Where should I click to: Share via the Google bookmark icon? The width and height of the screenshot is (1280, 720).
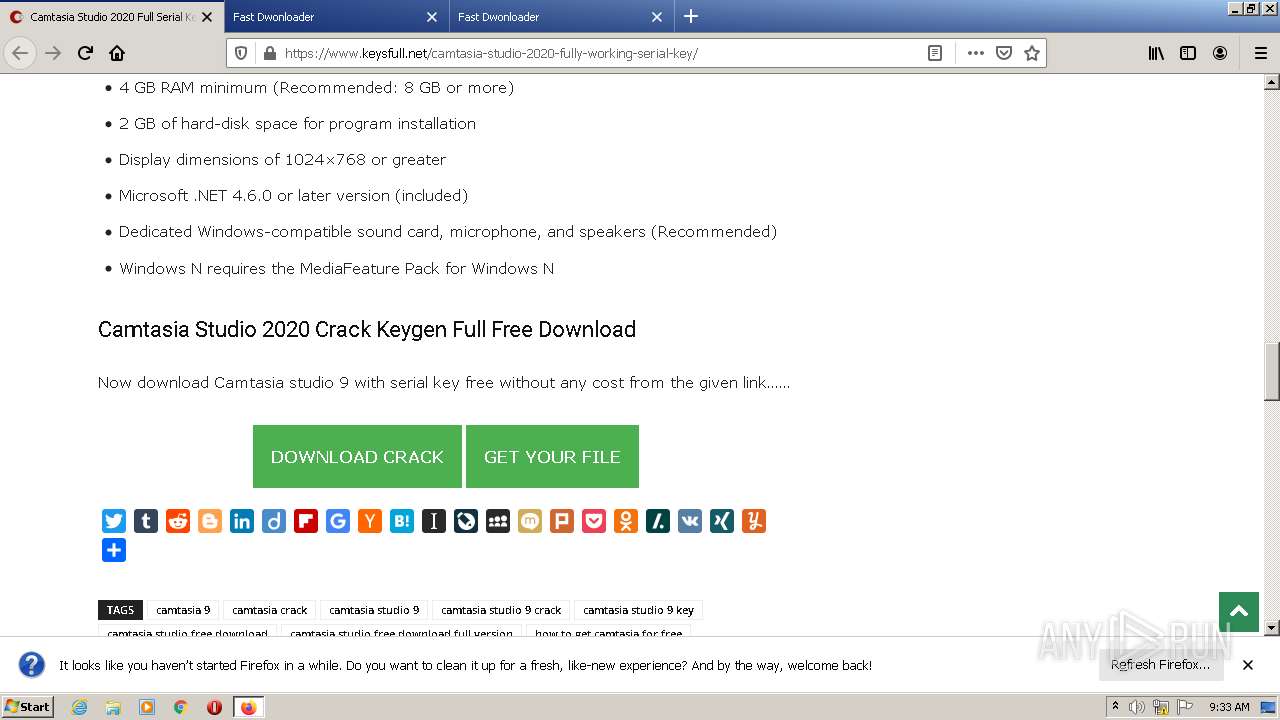point(338,521)
